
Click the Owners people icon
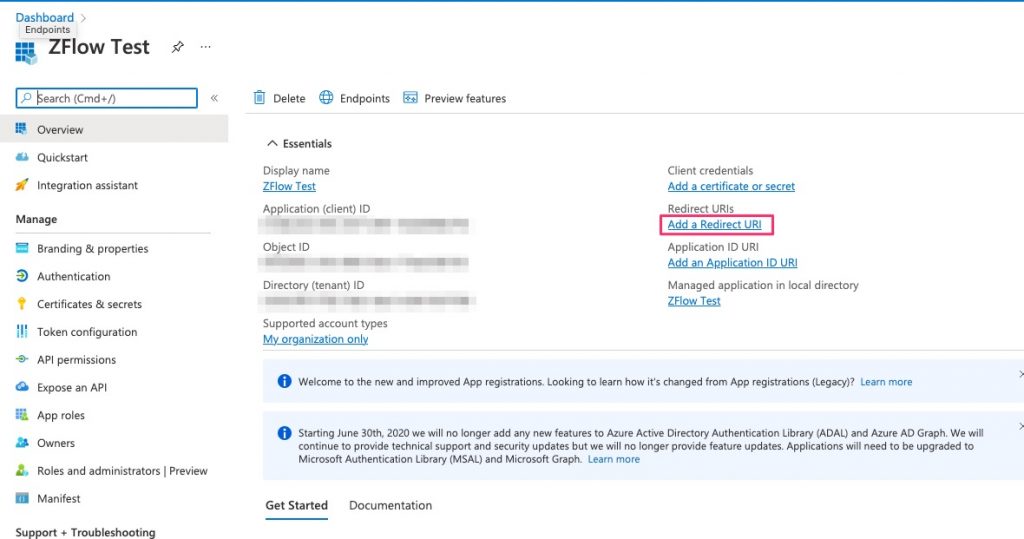(22, 442)
